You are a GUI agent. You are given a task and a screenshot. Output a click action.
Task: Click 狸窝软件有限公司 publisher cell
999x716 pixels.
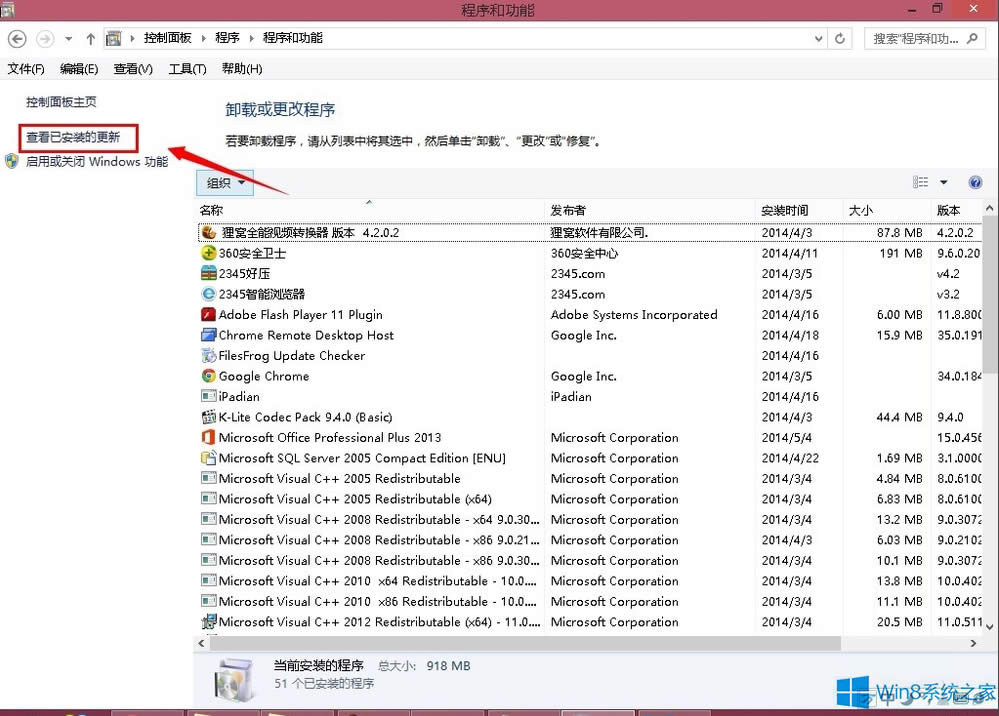tap(599, 233)
